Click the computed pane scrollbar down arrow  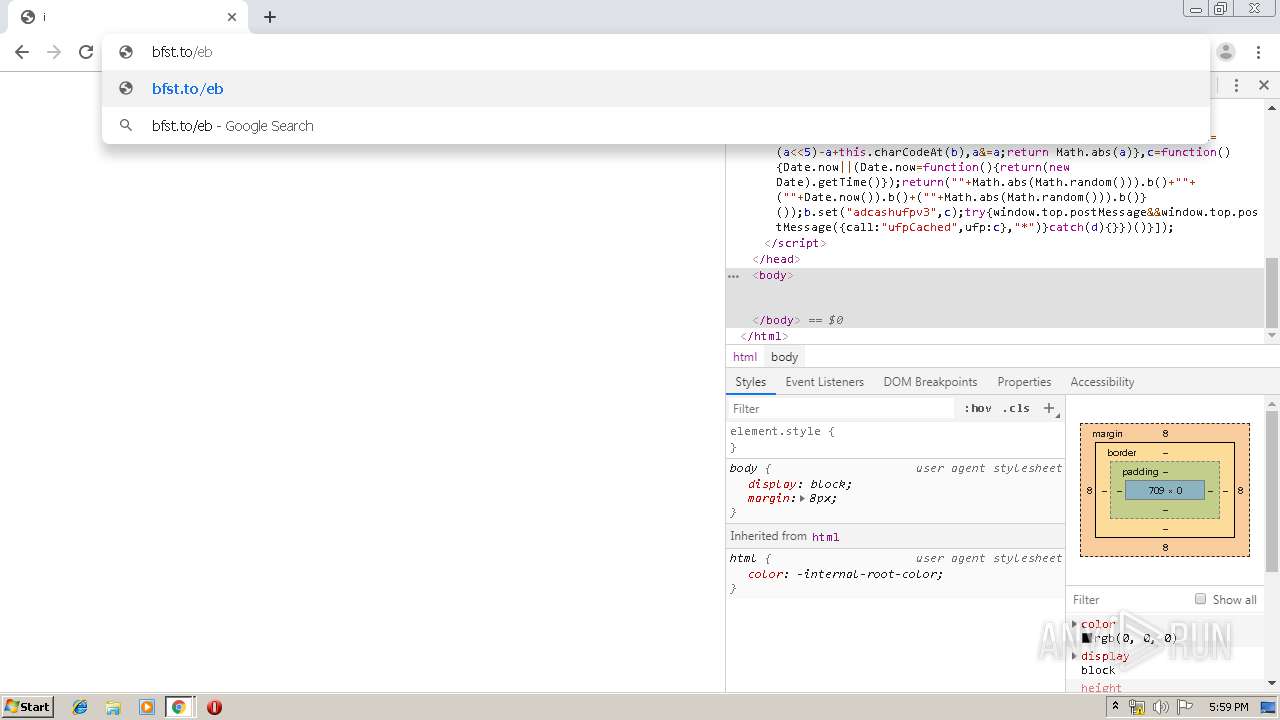coord(1272,683)
